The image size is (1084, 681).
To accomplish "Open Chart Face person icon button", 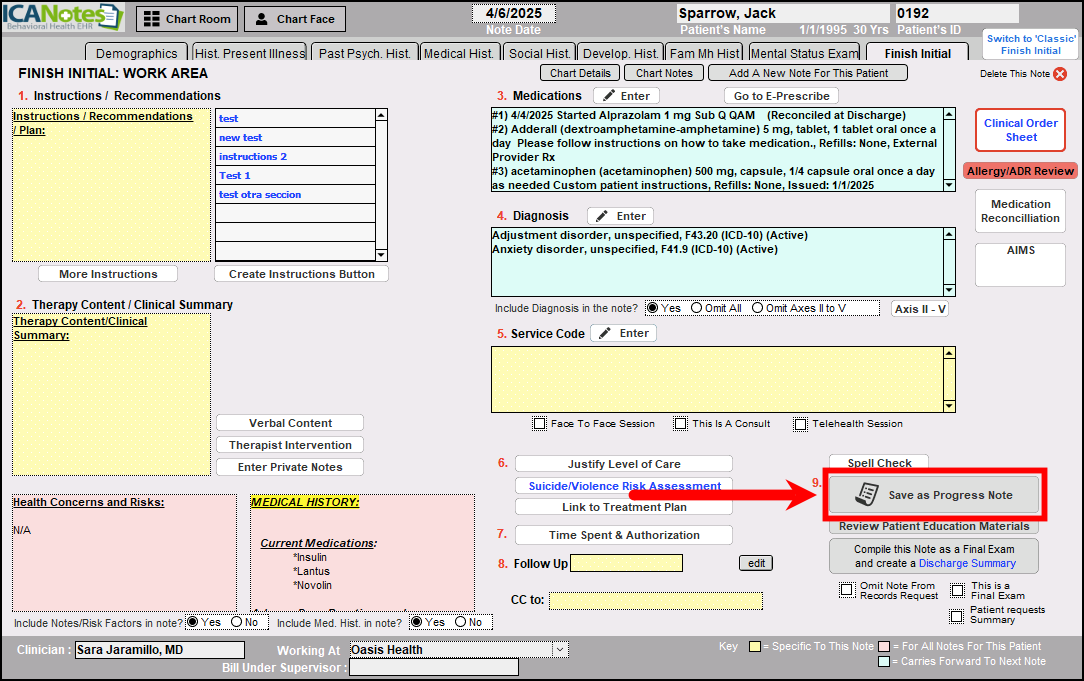I will pyautogui.click(x=295, y=19).
